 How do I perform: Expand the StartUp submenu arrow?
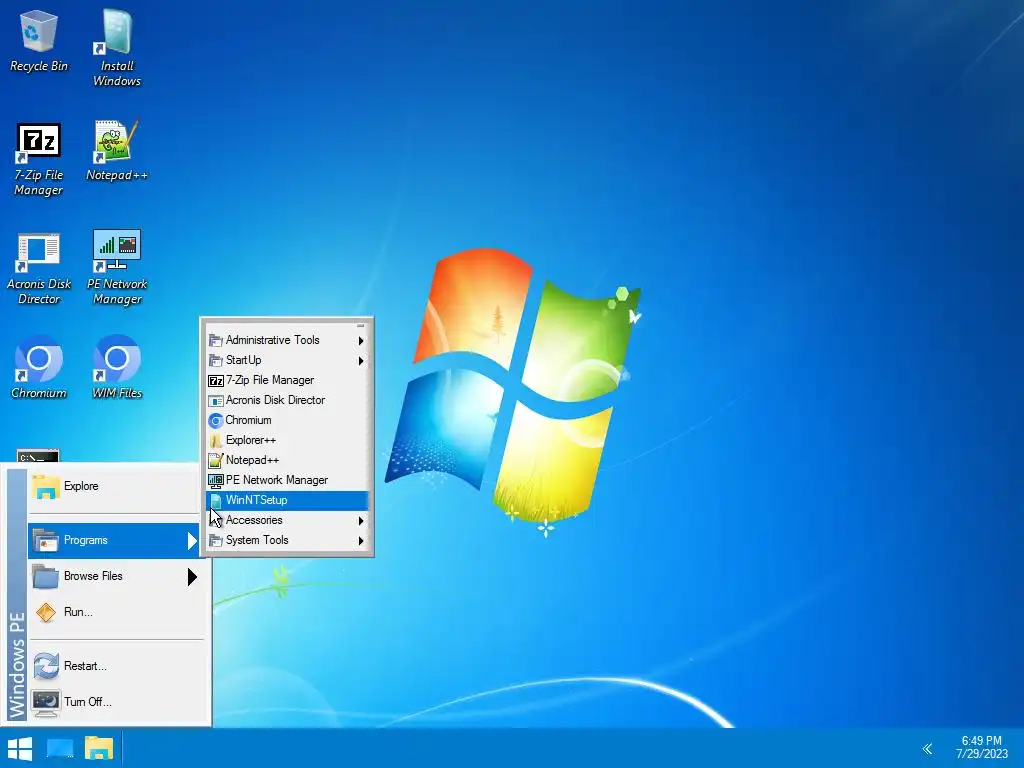361,360
